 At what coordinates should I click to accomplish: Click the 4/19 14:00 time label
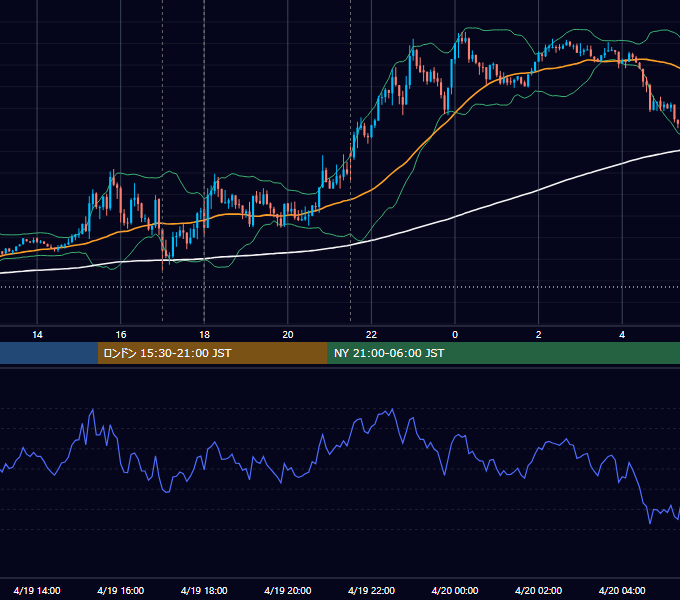(37, 590)
